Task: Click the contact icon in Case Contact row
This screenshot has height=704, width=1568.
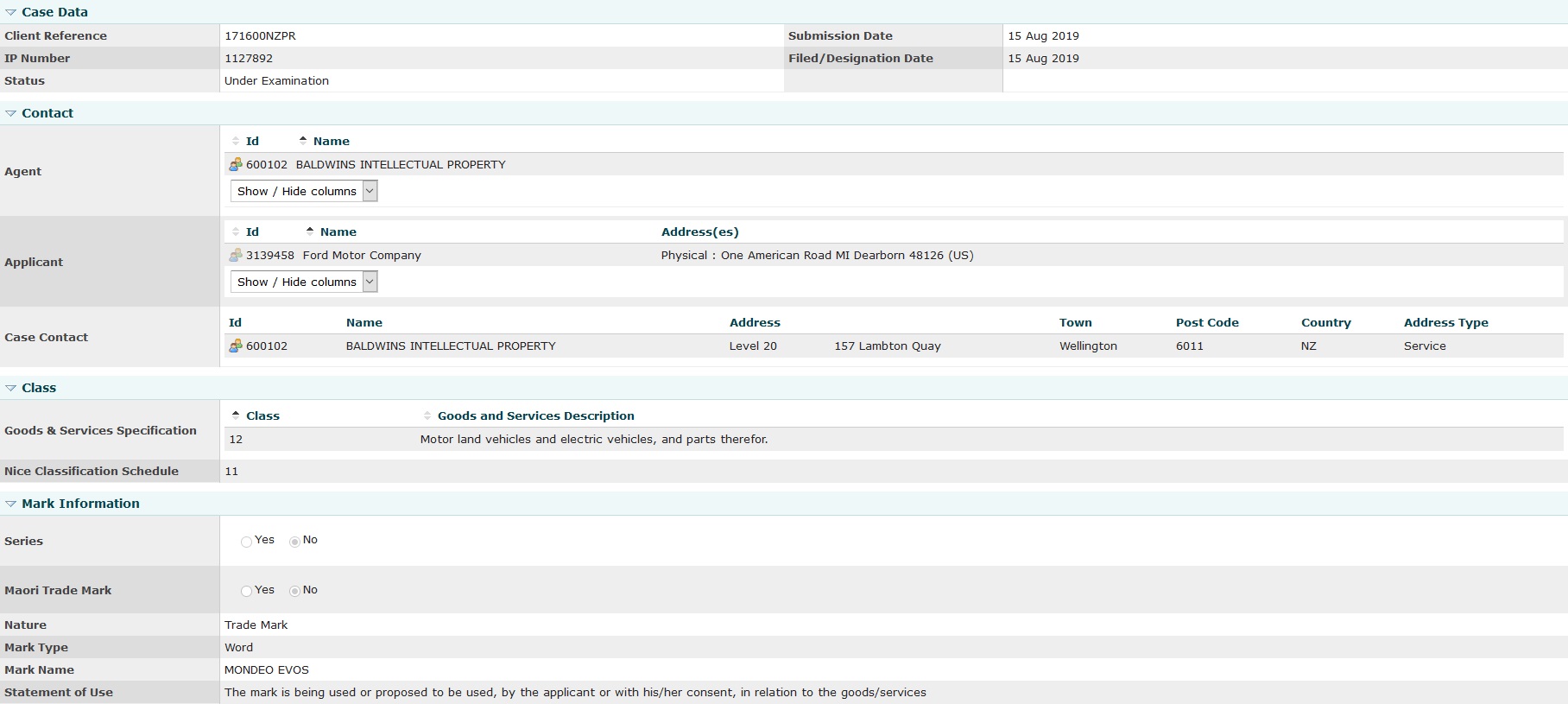Action: coord(235,346)
